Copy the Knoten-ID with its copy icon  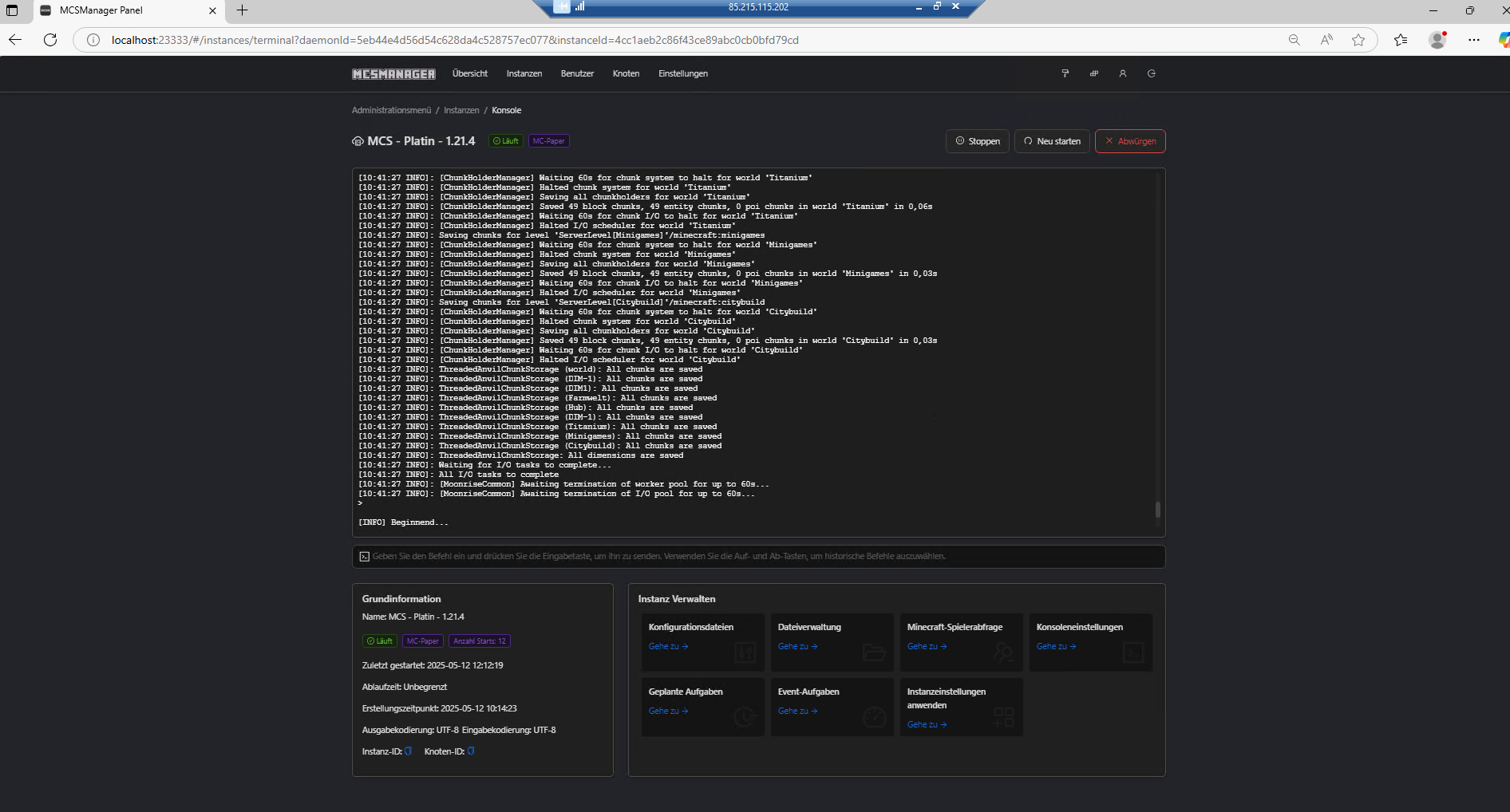pyautogui.click(x=471, y=751)
